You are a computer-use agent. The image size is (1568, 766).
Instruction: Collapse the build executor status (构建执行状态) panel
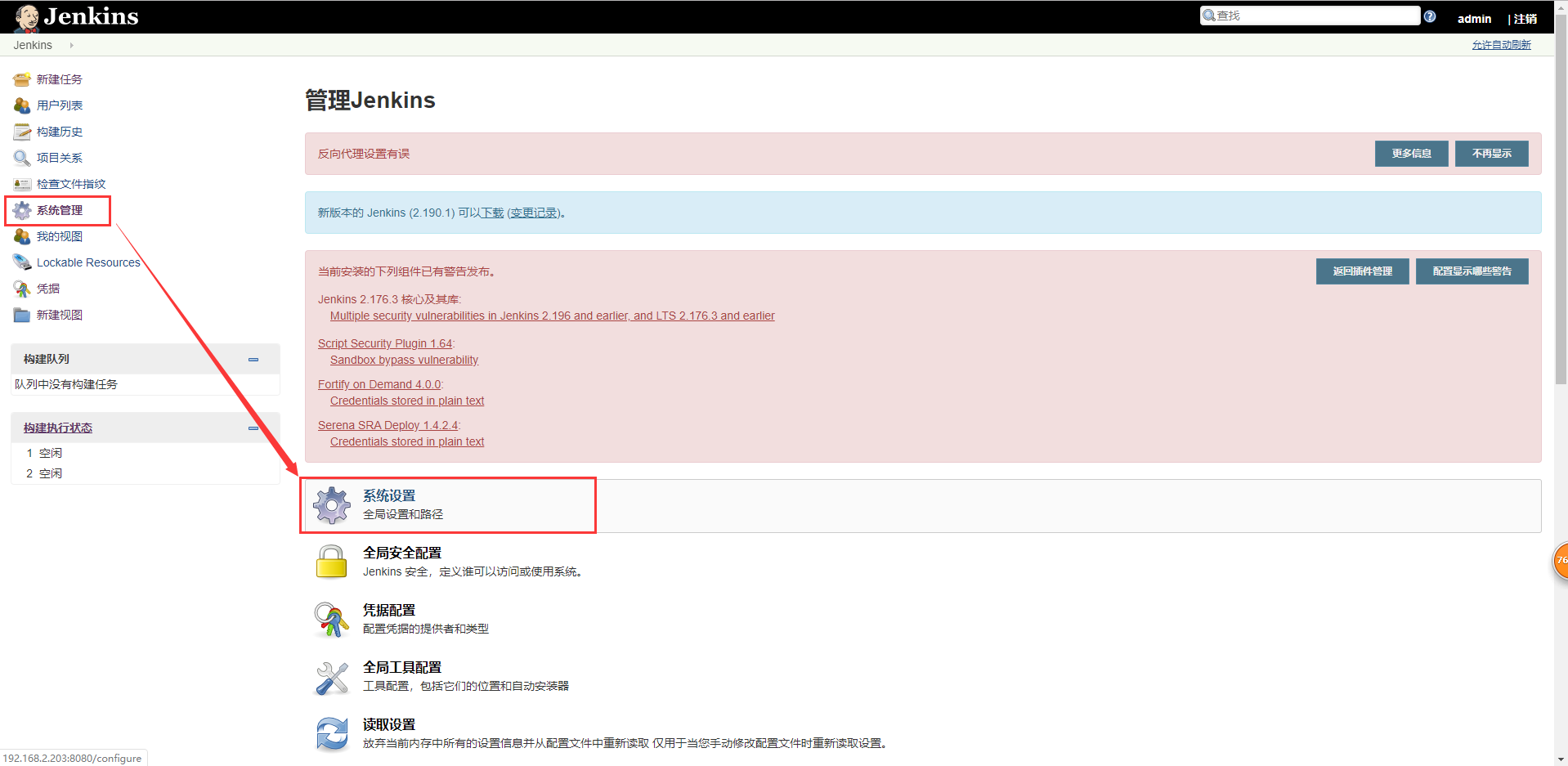(253, 428)
